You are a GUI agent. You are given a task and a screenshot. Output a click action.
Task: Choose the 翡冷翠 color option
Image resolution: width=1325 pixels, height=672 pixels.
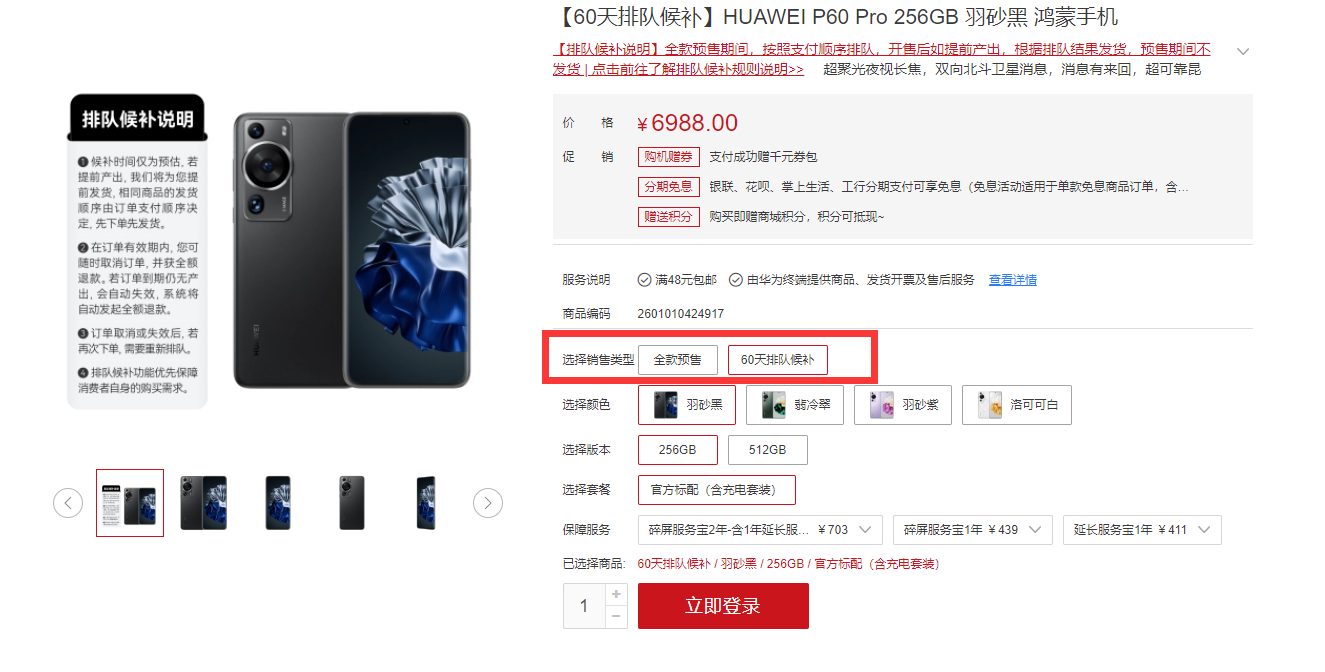tap(795, 405)
